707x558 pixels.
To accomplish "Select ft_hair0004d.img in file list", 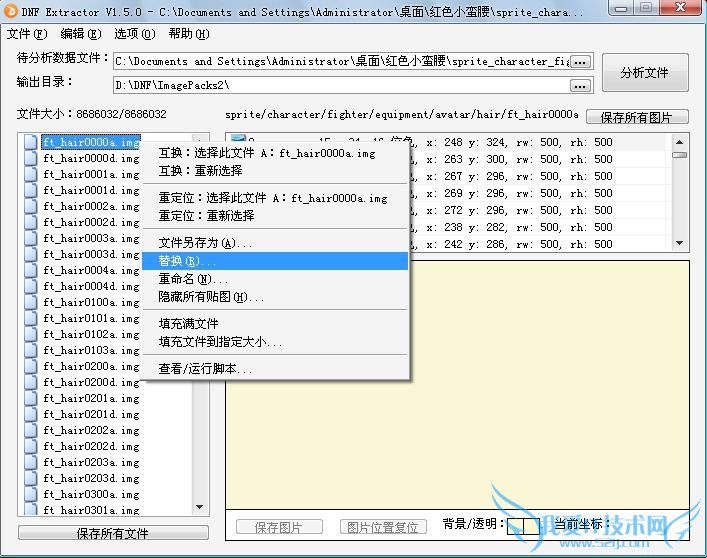I will tap(91, 286).
